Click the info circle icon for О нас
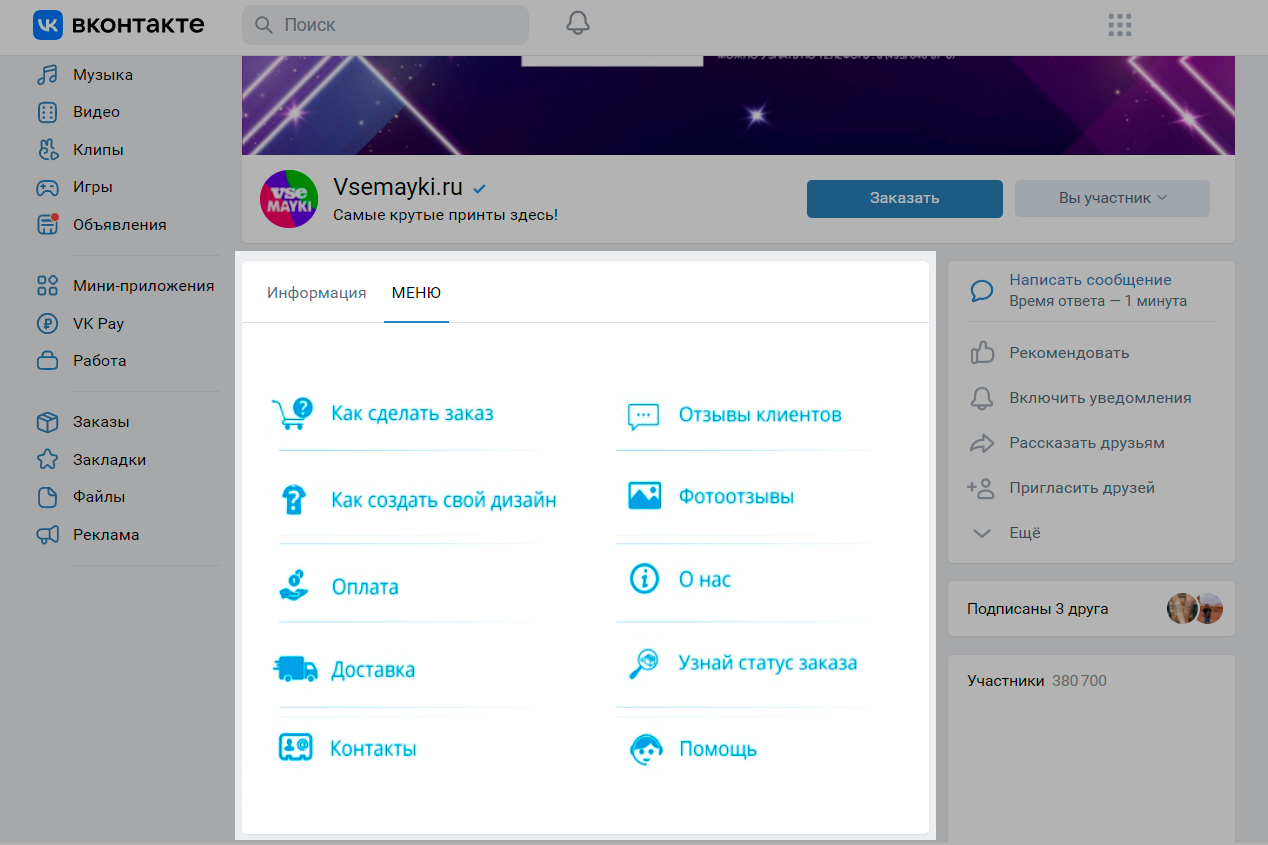 644,579
